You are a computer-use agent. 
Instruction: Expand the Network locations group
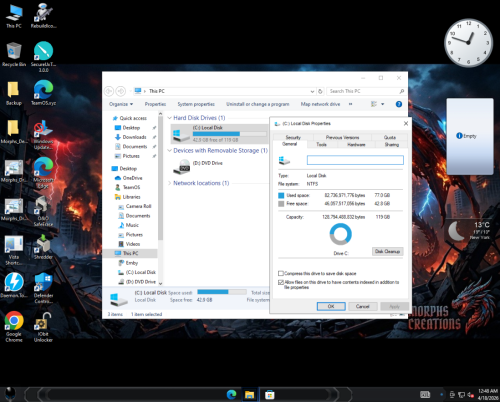pos(169,183)
